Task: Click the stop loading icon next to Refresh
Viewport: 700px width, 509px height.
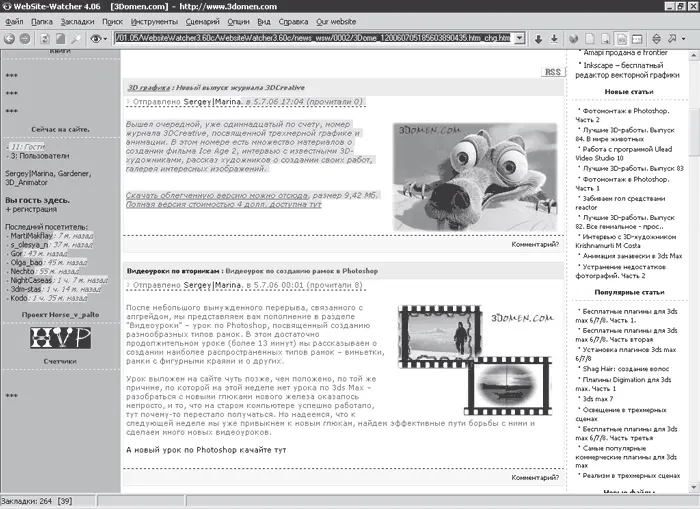Action: pos(60,39)
